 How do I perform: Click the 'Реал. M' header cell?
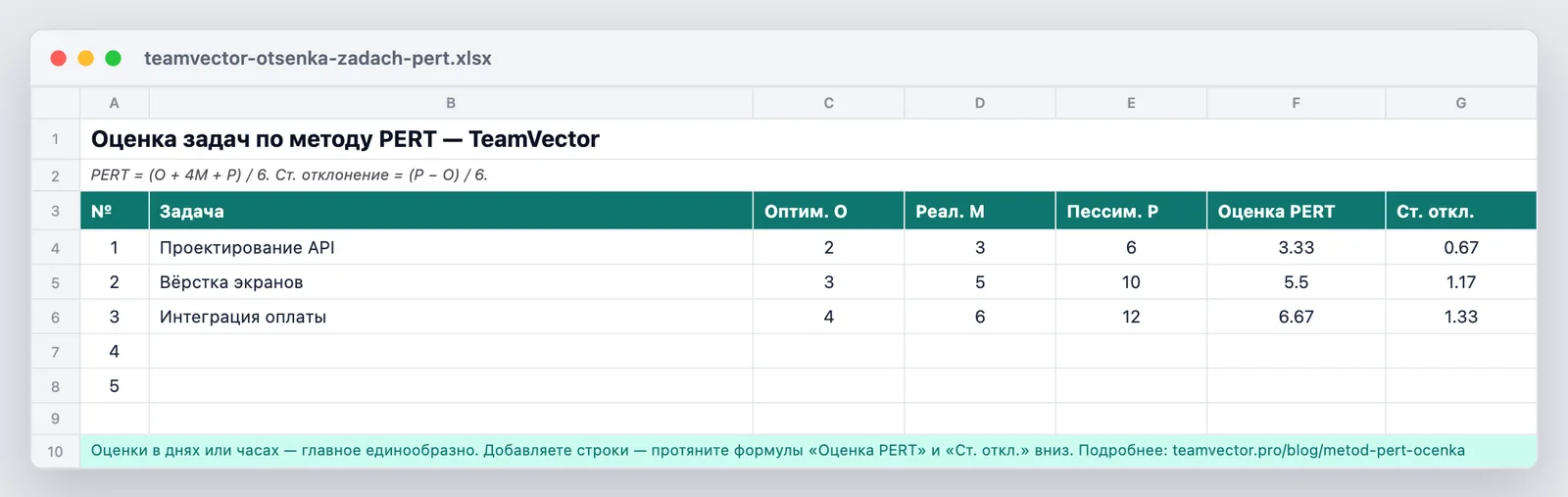pos(980,211)
